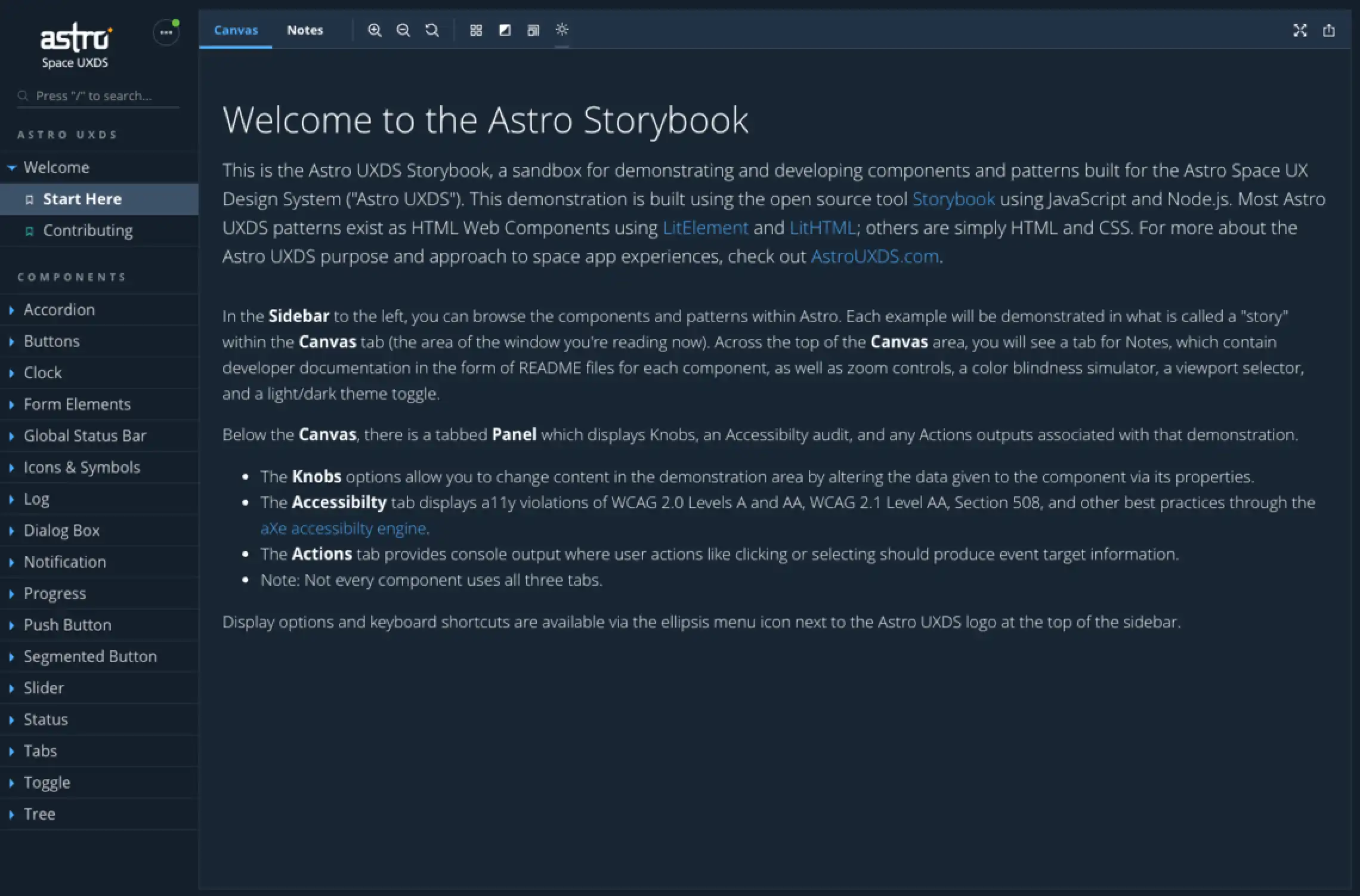Screen dimensions: 1360x896
Task: Open the Storybook hyperlink
Action: point(953,199)
